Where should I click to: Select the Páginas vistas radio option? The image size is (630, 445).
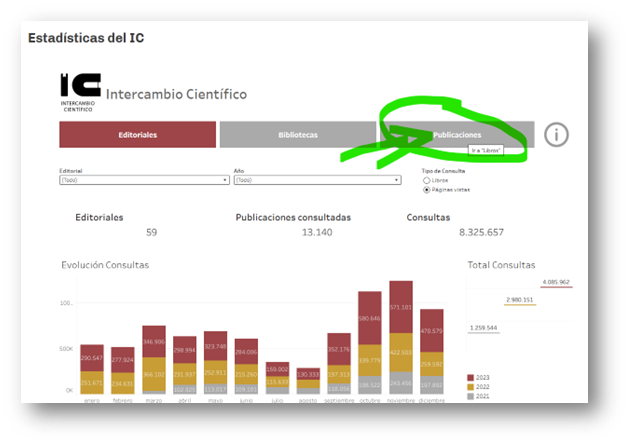pyautogui.click(x=428, y=189)
